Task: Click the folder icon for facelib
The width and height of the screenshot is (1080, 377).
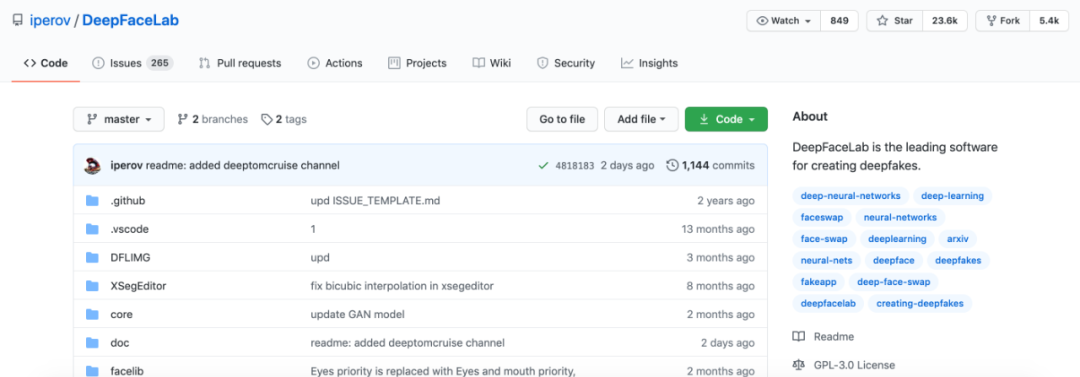Action: point(92,371)
